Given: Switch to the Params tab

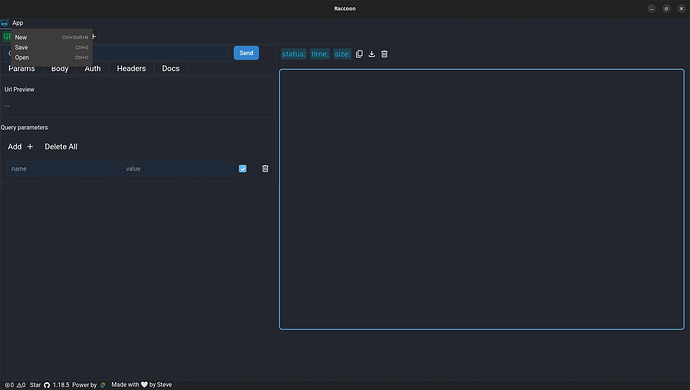Looking at the screenshot, I should point(22,69).
